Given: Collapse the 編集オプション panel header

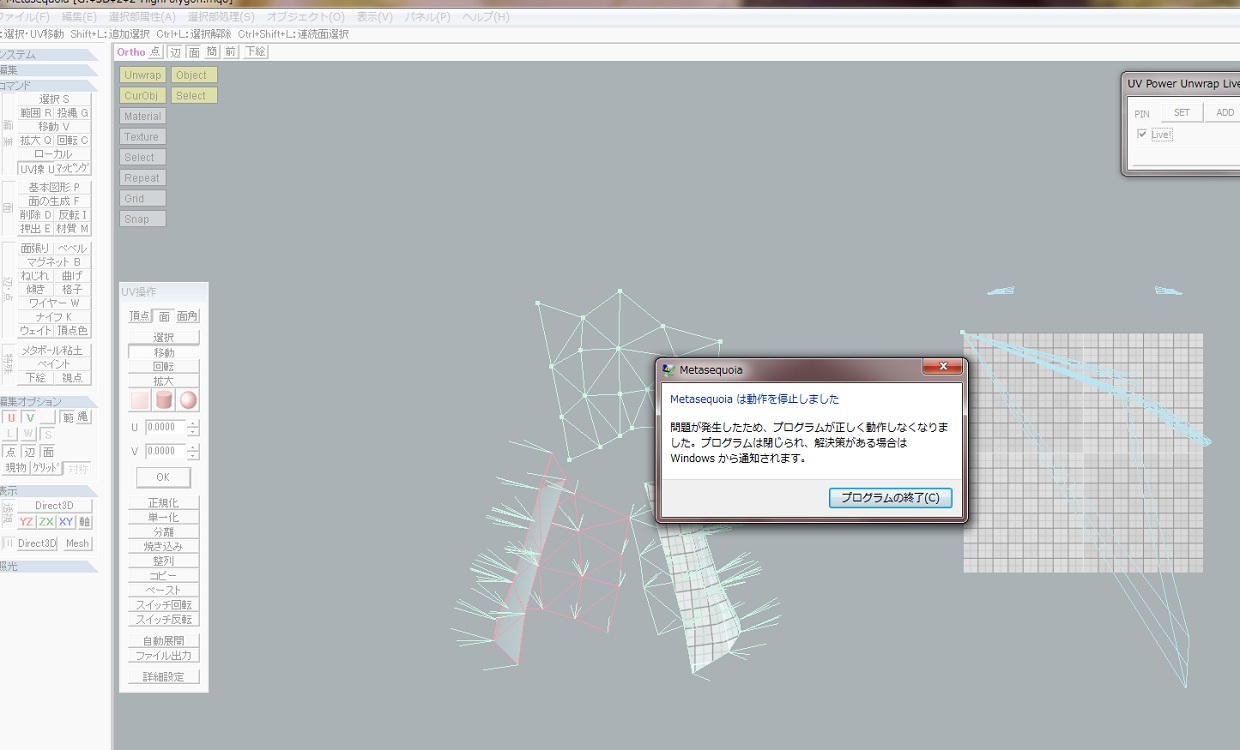Looking at the screenshot, I should [49, 402].
